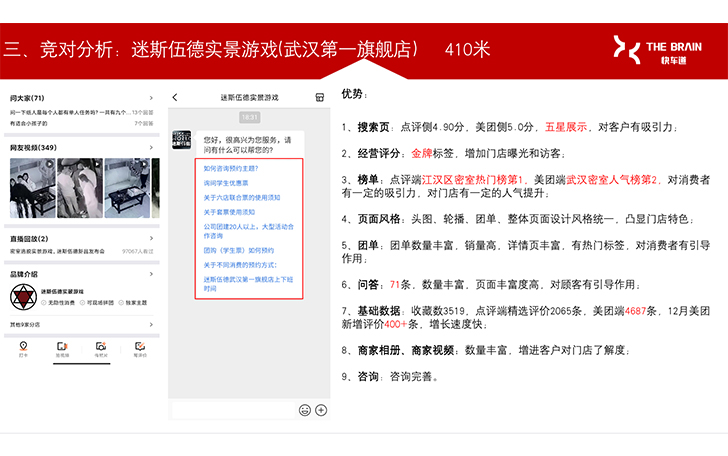
Task: Click the red number 71 in item 6
Action: (x=395, y=285)
